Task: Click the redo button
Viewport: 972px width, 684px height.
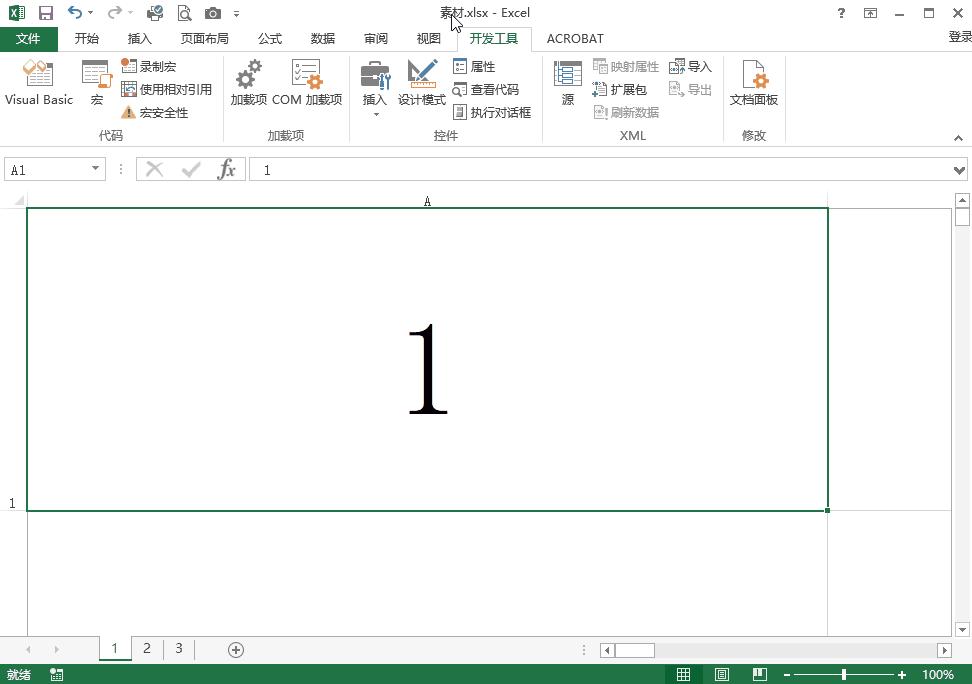Action: point(114,13)
